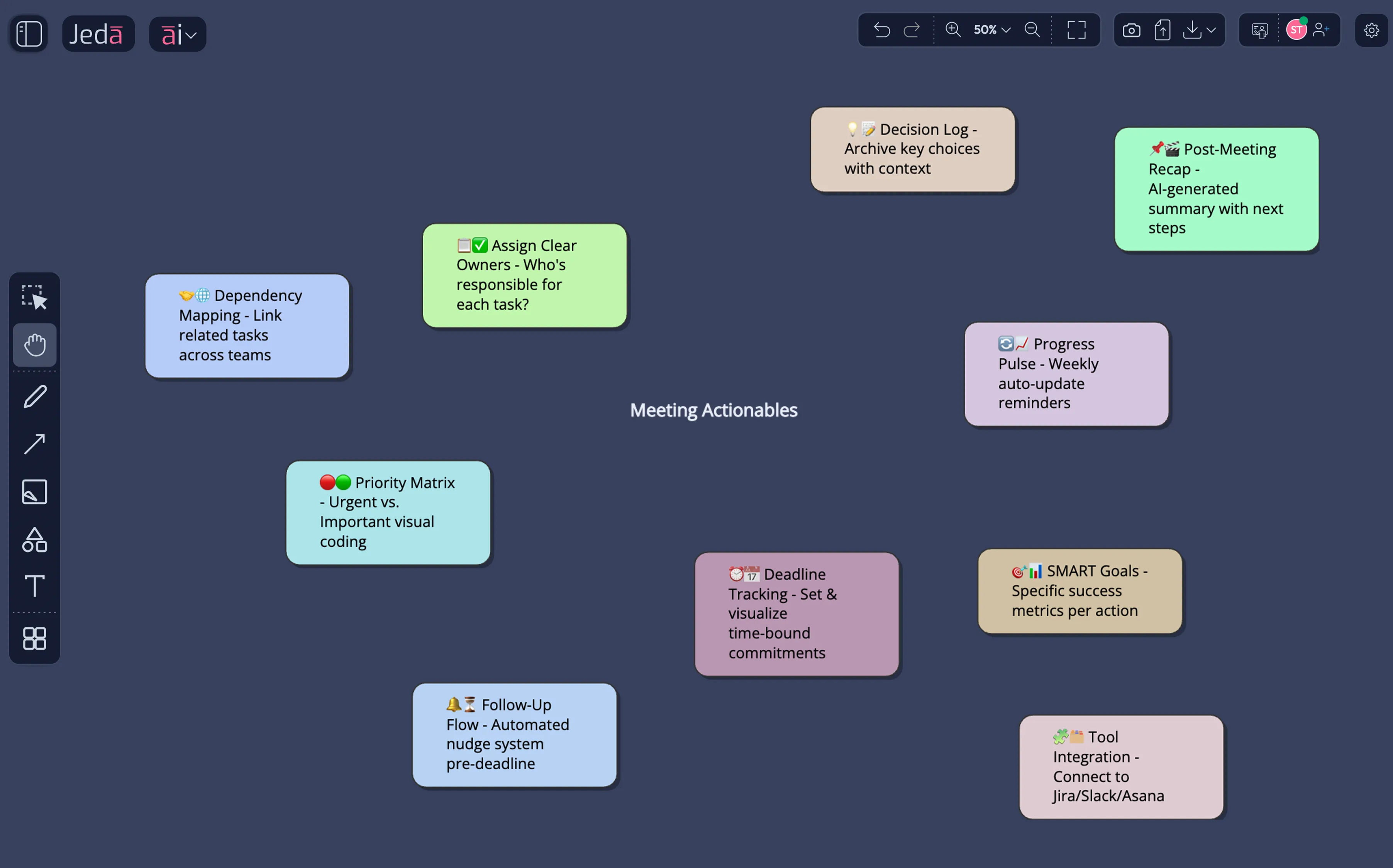Pick the arrow connector tool
This screenshot has width=1393, height=868.
34,444
